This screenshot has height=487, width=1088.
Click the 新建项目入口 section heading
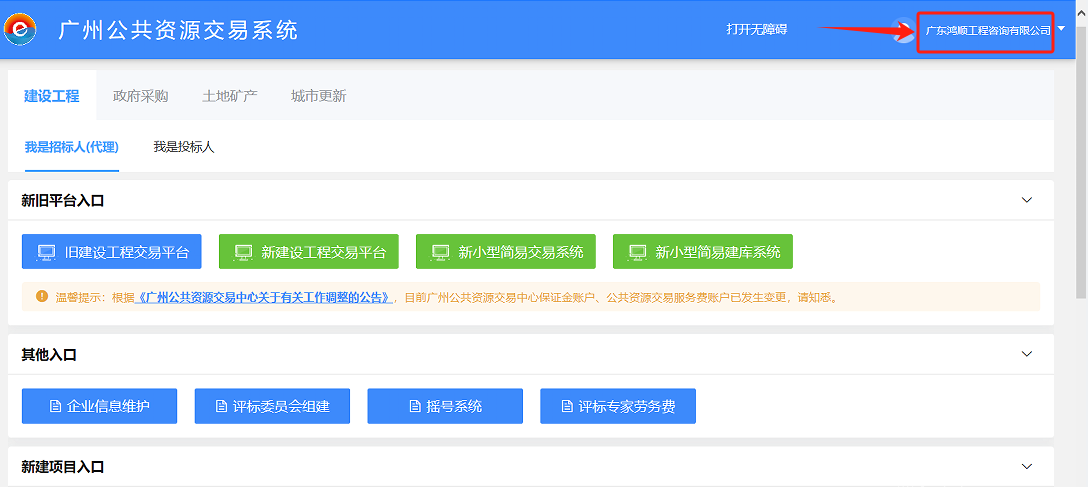63,467
